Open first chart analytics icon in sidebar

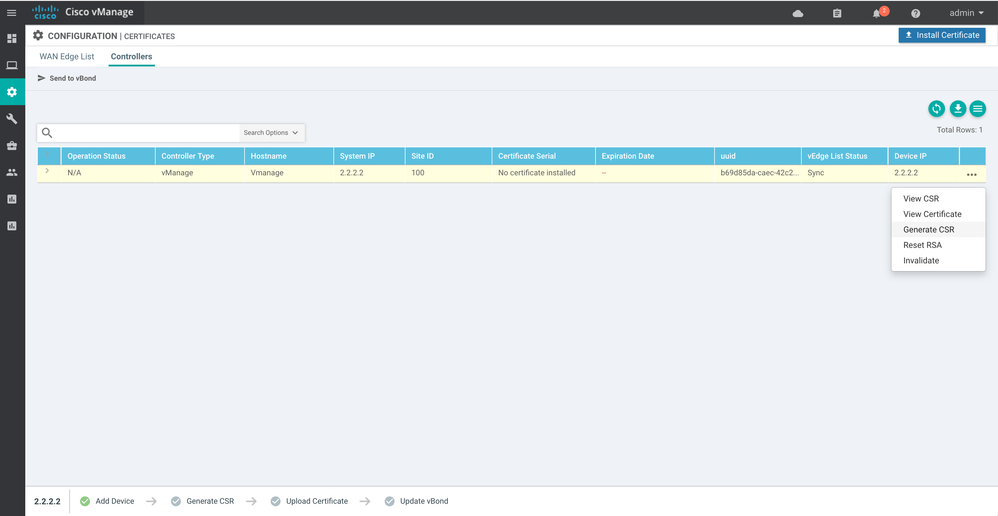(11, 199)
